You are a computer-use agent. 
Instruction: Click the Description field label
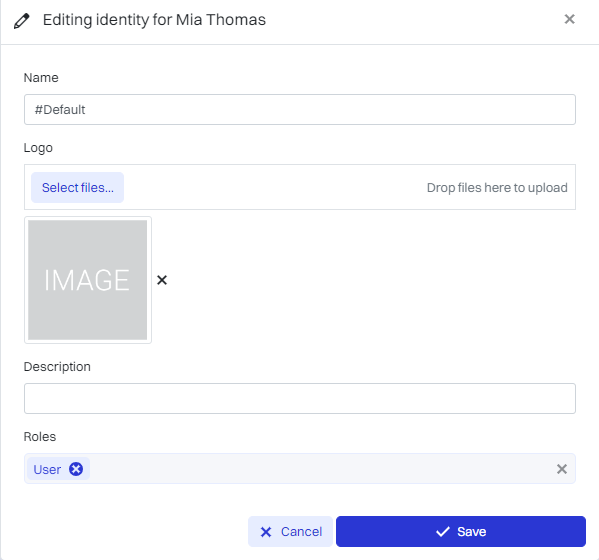(57, 367)
